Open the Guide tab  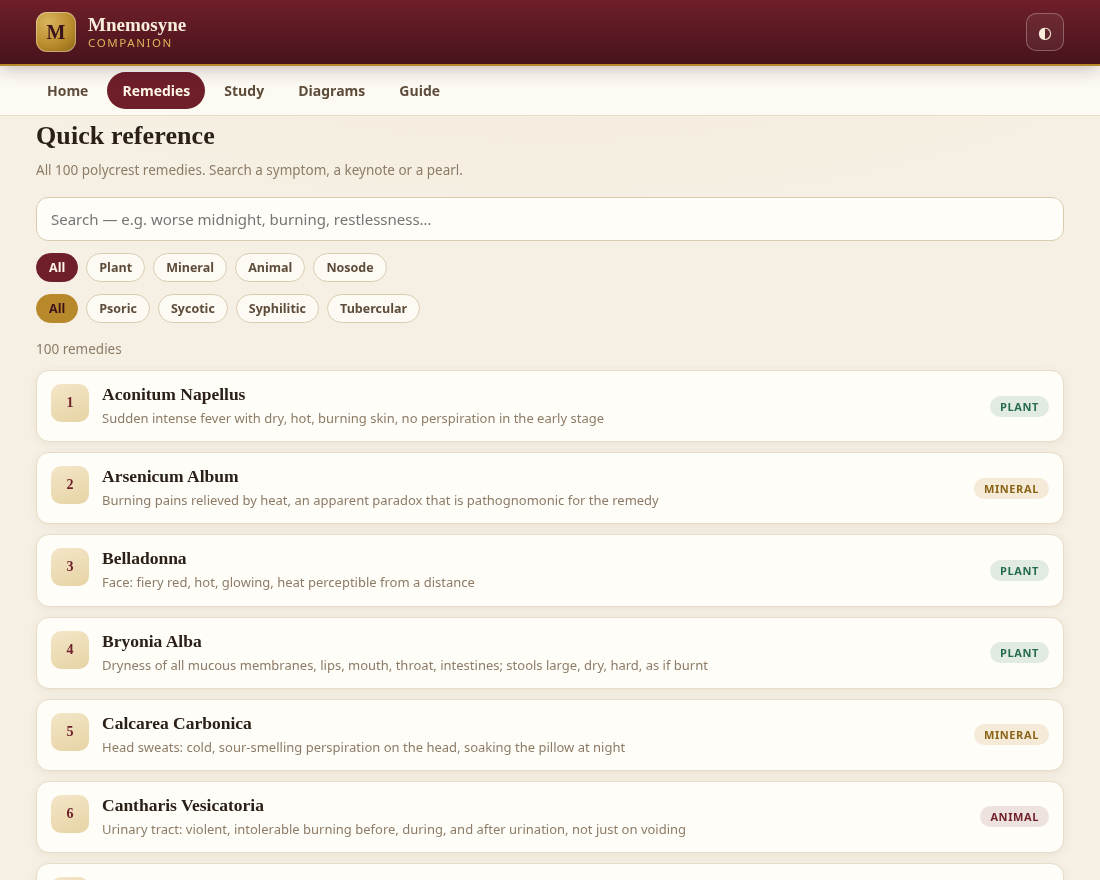[420, 91]
